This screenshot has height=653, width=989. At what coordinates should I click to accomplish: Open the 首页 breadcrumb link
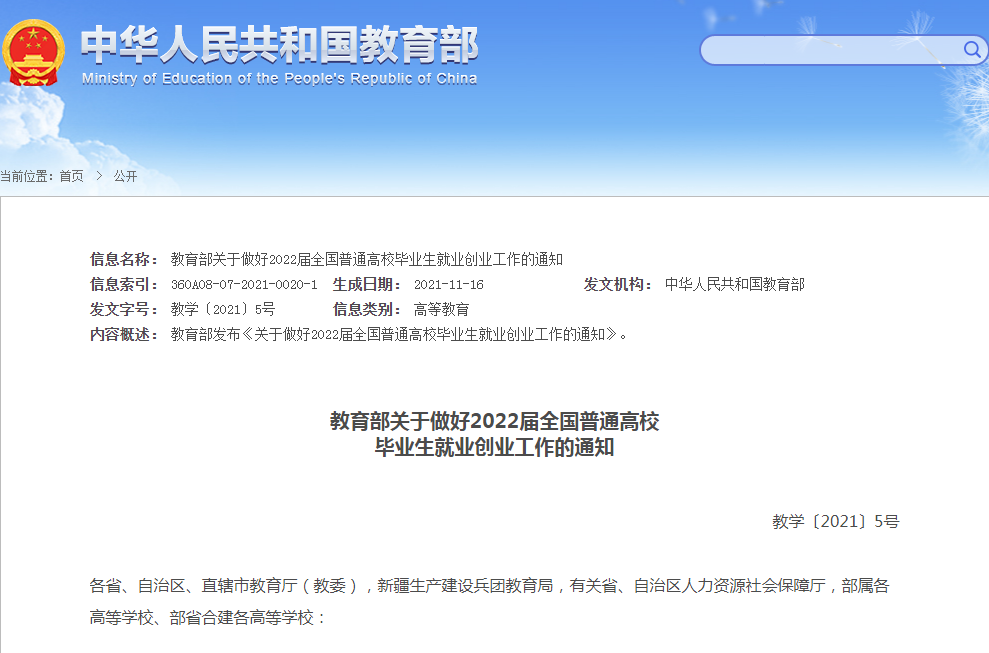tap(71, 176)
